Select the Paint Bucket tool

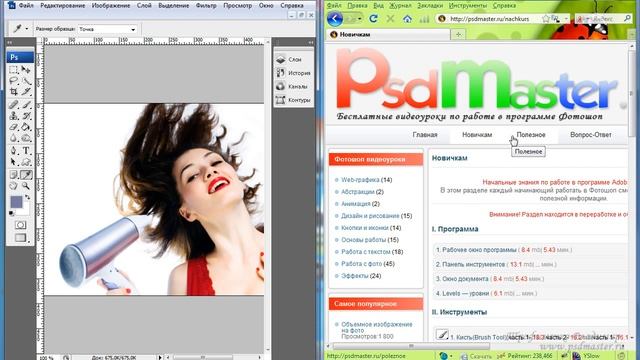pos(26,127)
